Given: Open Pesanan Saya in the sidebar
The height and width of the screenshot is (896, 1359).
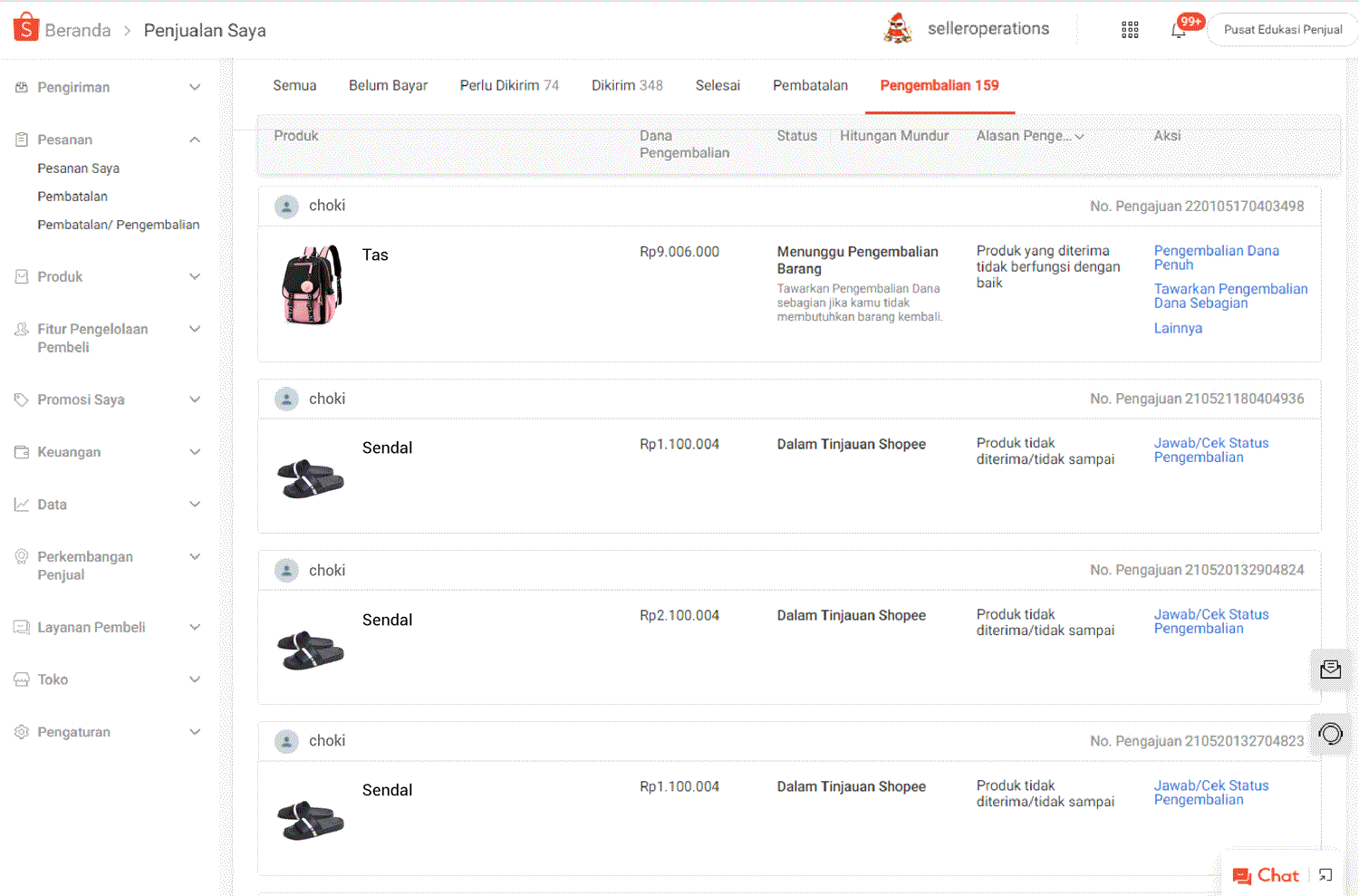Looking at the screenshot, I should (79, 168).
